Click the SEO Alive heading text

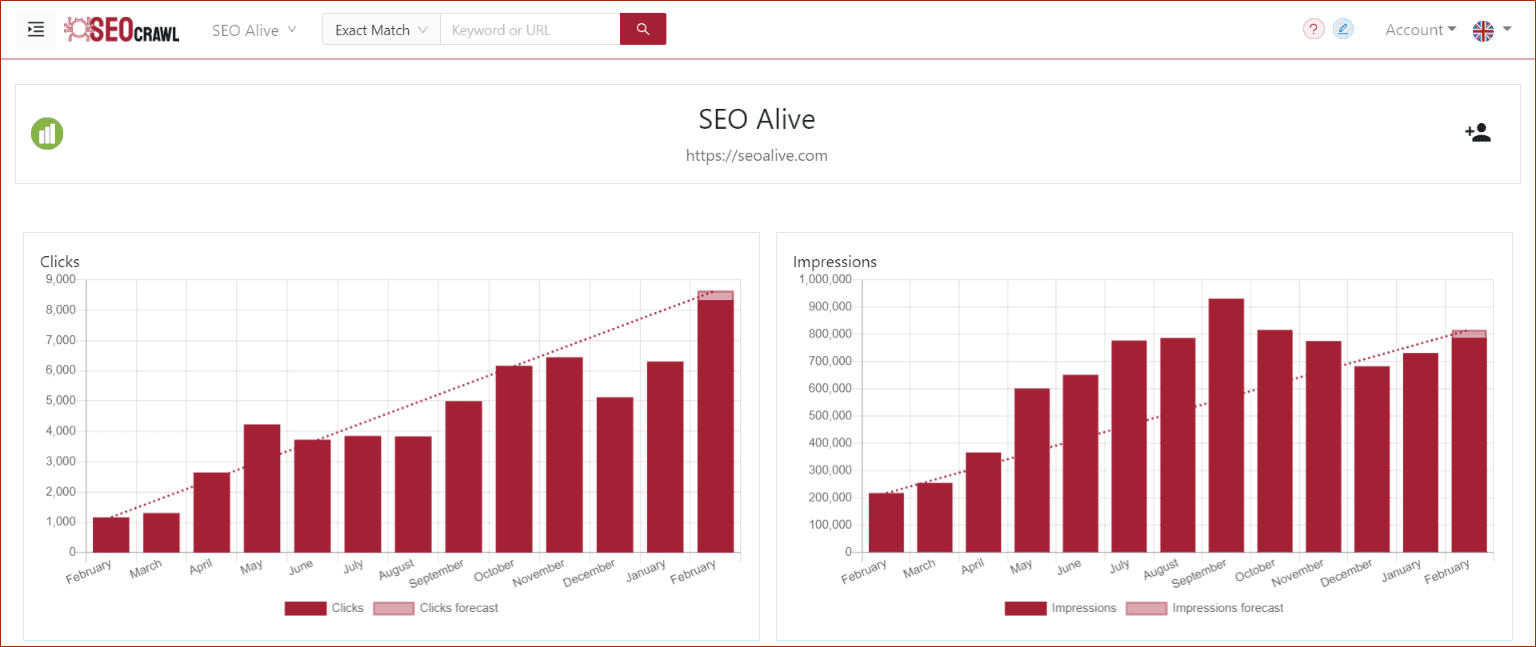[757, 119]
